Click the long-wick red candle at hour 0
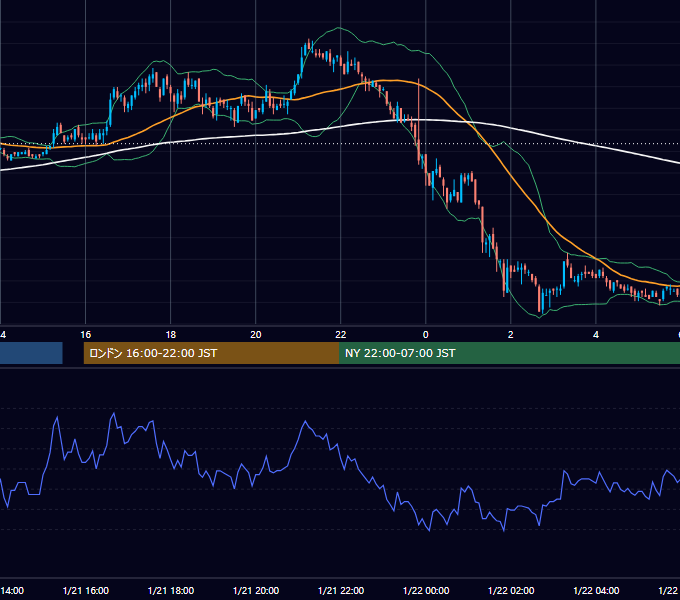Screen dimensions: 680x600 418,121
